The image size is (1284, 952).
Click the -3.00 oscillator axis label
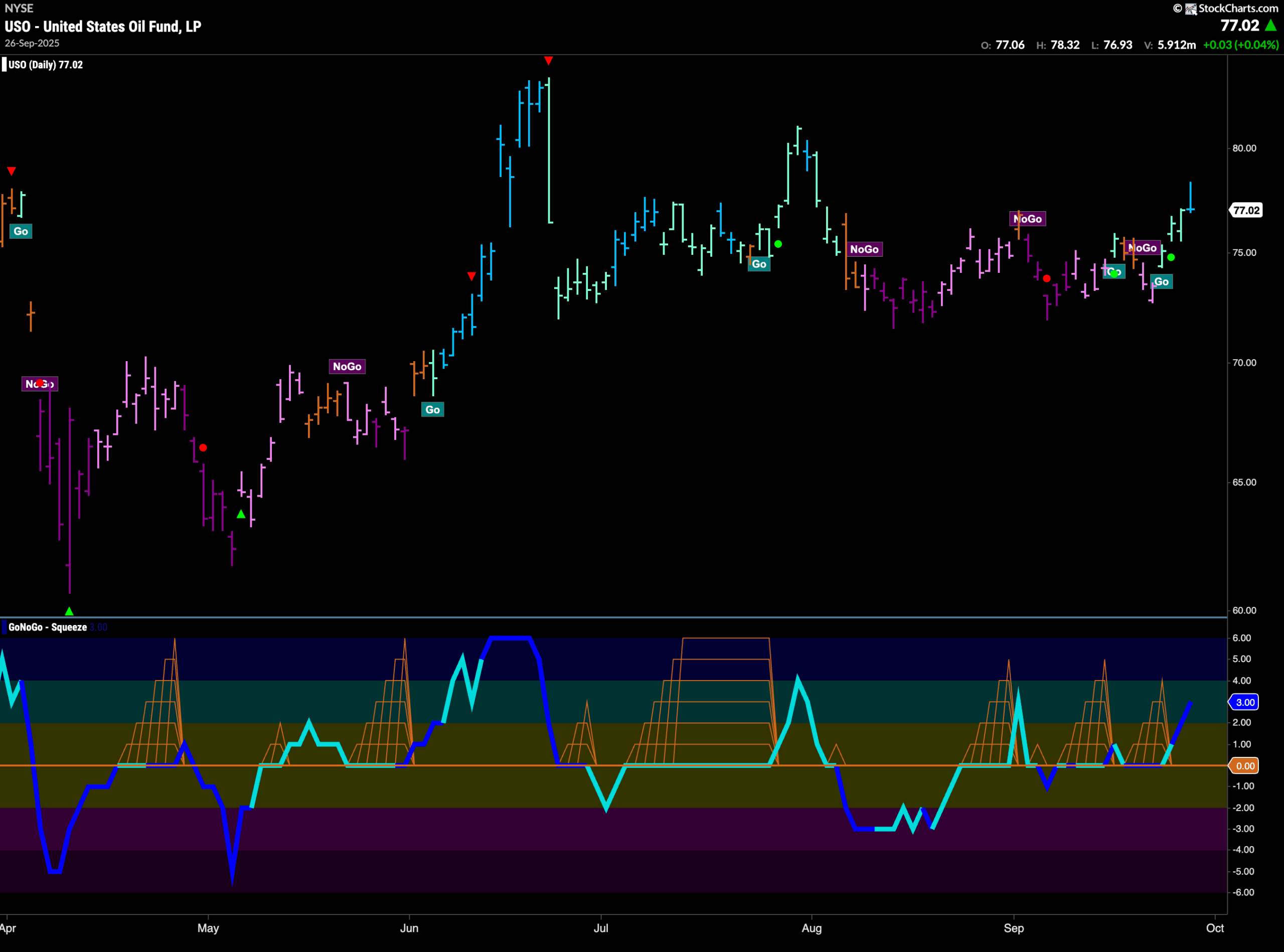[x=1242, y=829]
